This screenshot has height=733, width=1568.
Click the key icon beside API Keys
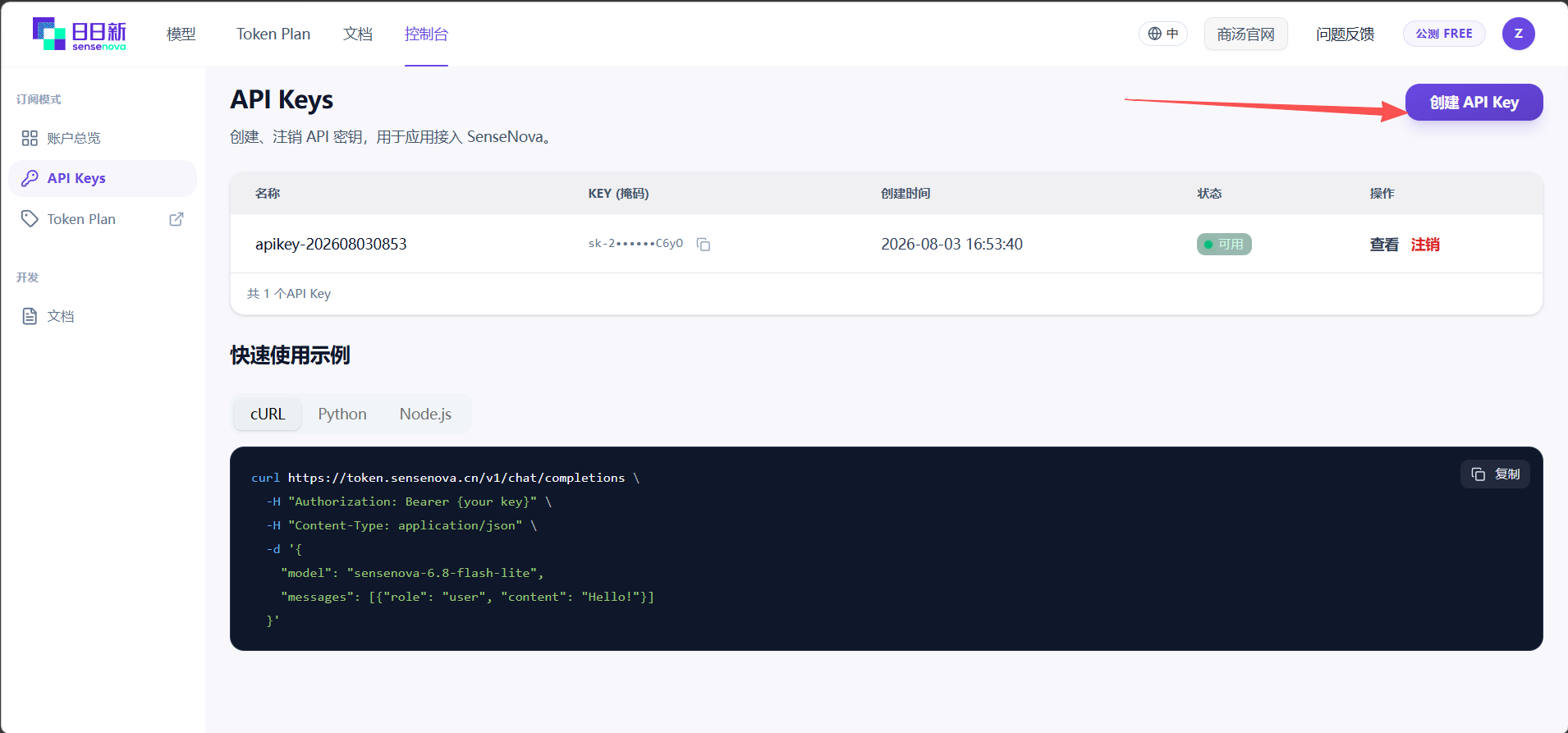click(x=30, y=178)
